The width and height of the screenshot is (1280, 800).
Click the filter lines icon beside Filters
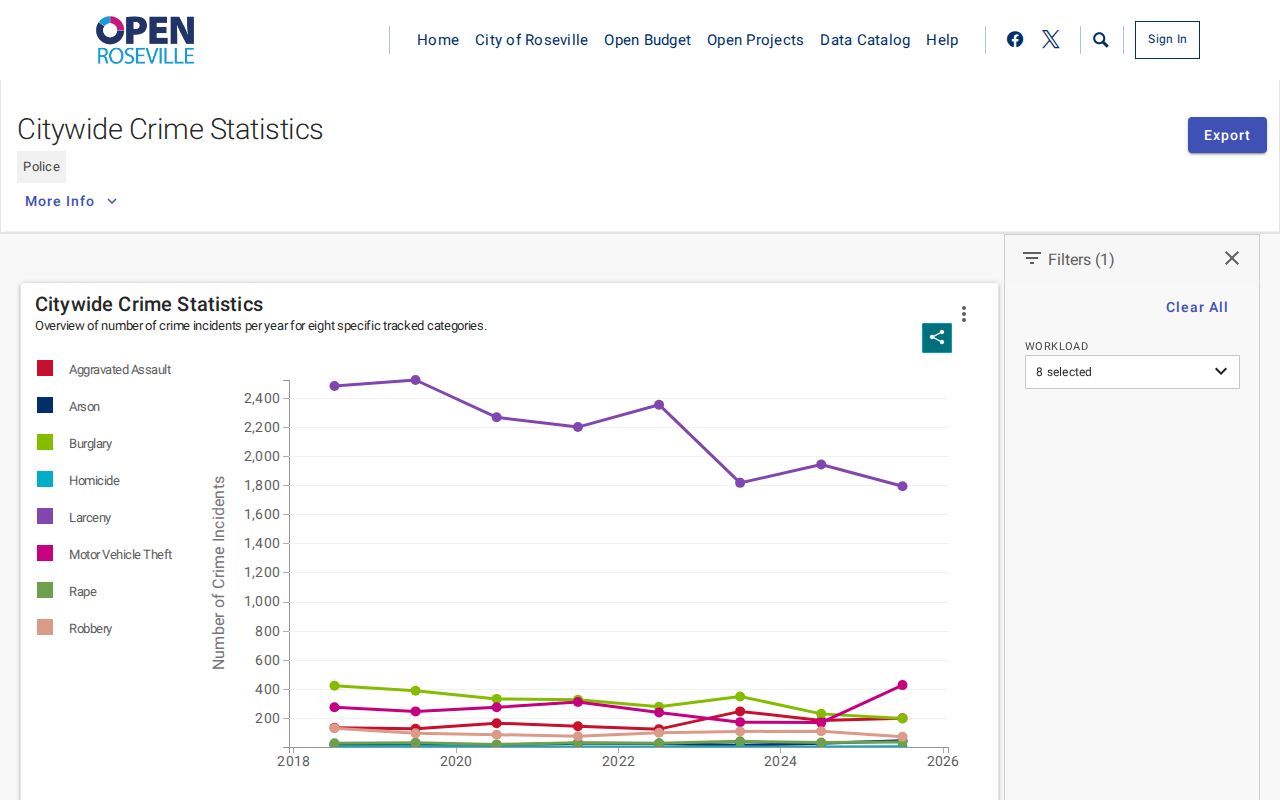[1032, 258]
